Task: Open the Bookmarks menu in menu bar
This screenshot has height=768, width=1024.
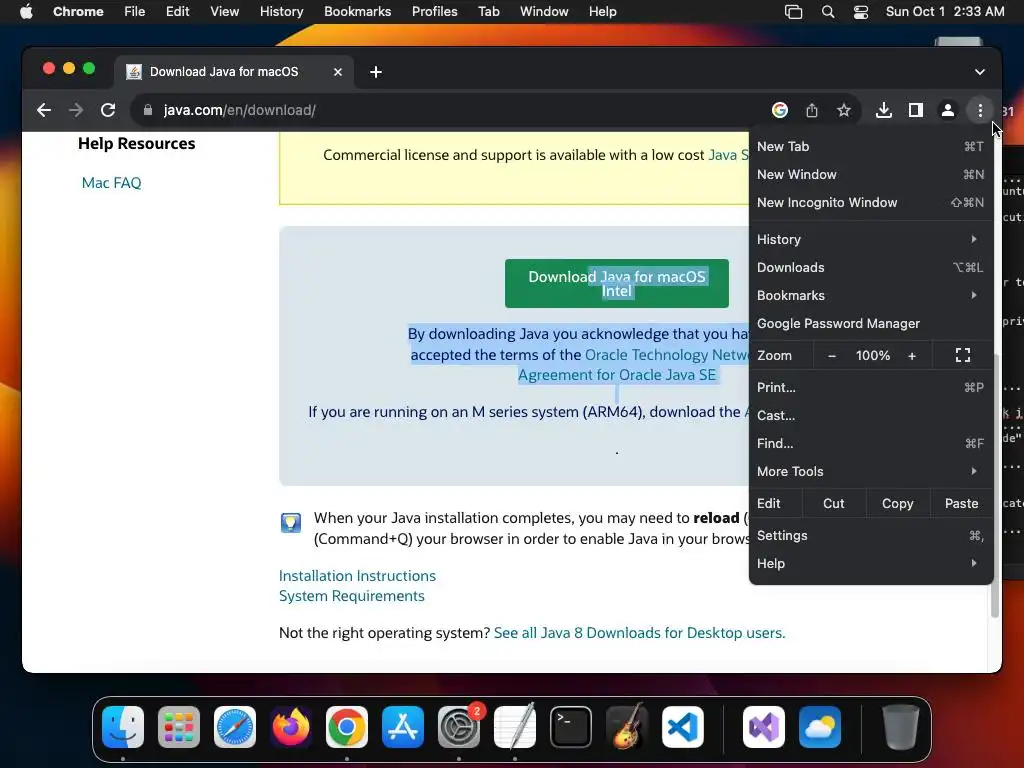Action: (x=357, y=12)
